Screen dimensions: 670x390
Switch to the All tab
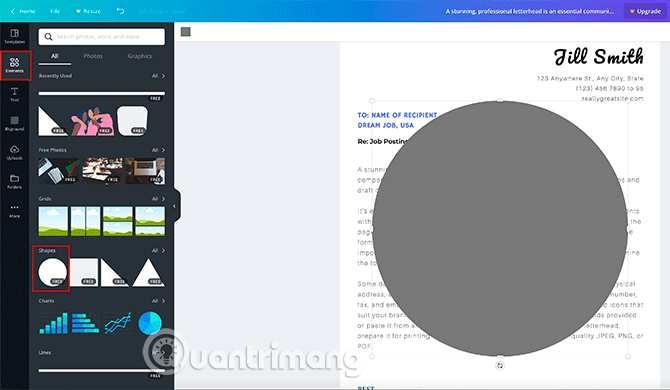pyautogui.click(x=55, y=56)
